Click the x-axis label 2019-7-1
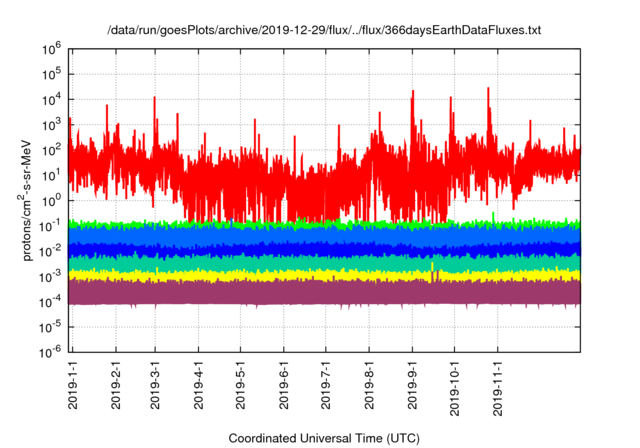This screenshot has width=640, height=448. click(x=326, y=388)
